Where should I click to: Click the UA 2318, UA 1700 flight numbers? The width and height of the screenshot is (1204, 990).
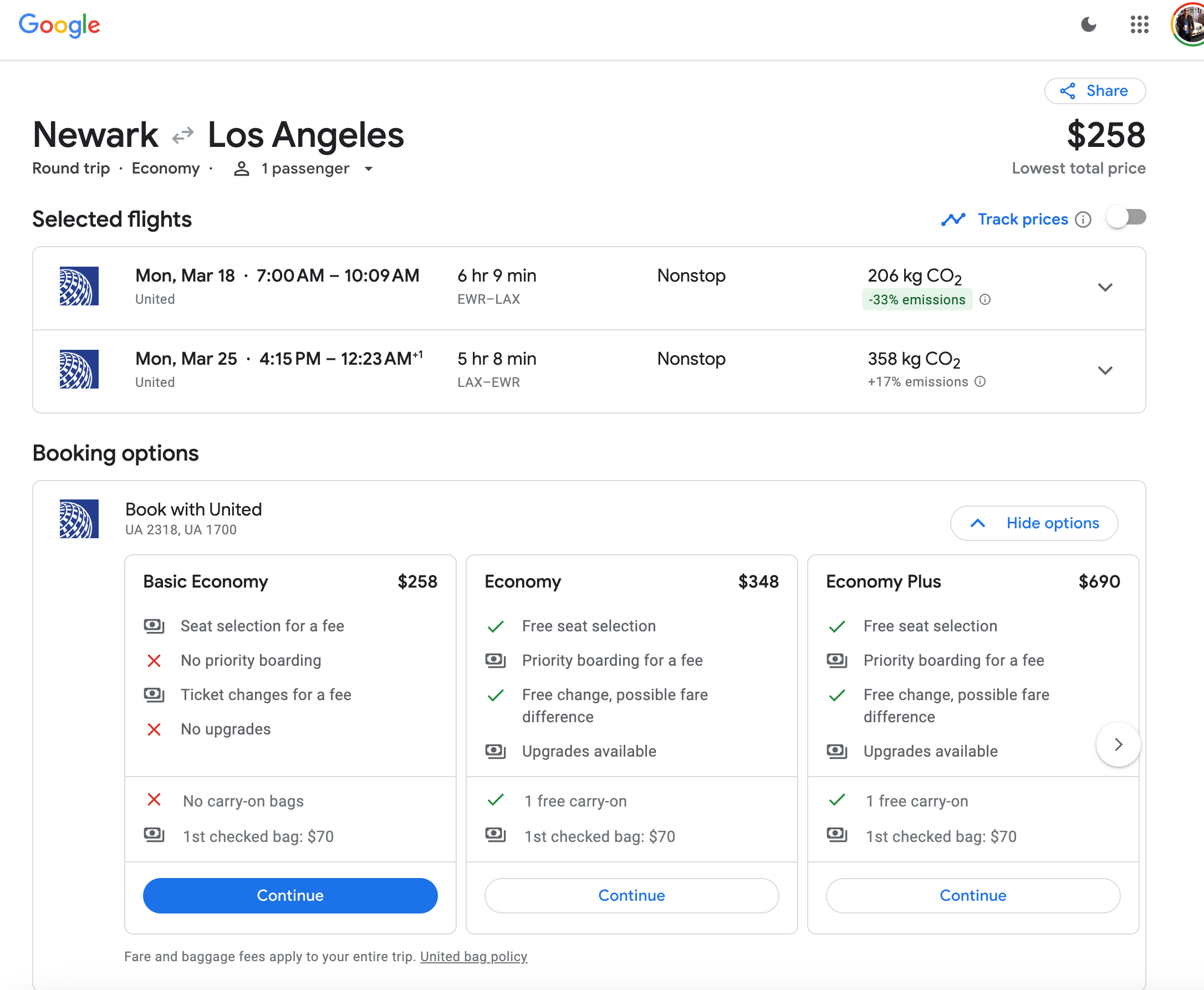[x=181, y=530]
